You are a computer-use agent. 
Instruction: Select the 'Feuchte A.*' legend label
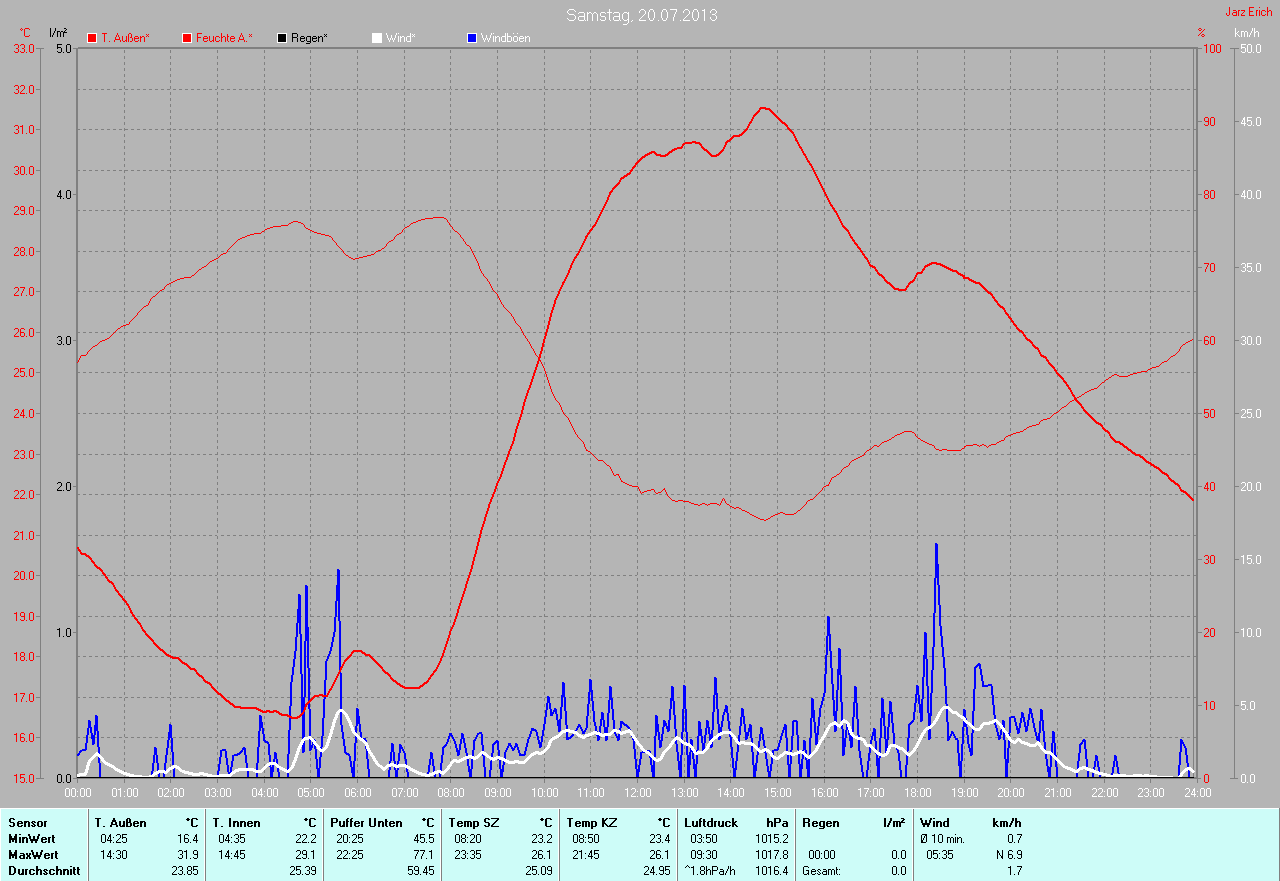pyautogui.click(x=224, y=38)
